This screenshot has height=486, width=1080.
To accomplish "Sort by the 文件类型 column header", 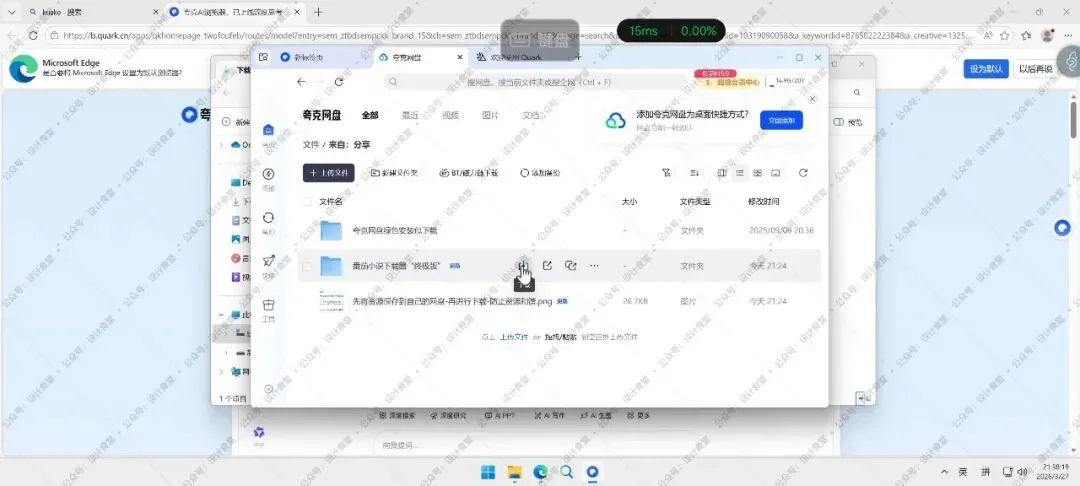I will pos(695,202).
